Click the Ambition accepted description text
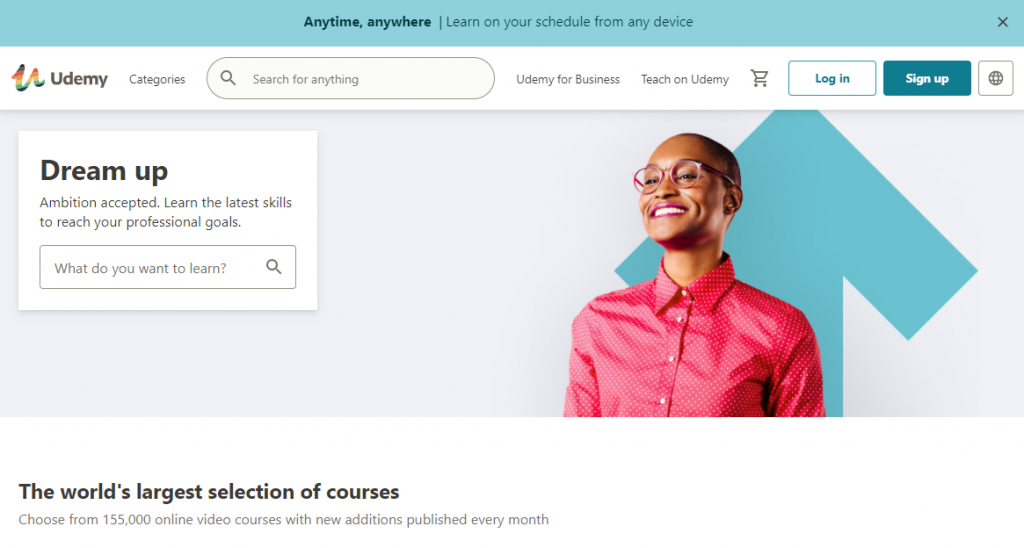 pos(166,212)
